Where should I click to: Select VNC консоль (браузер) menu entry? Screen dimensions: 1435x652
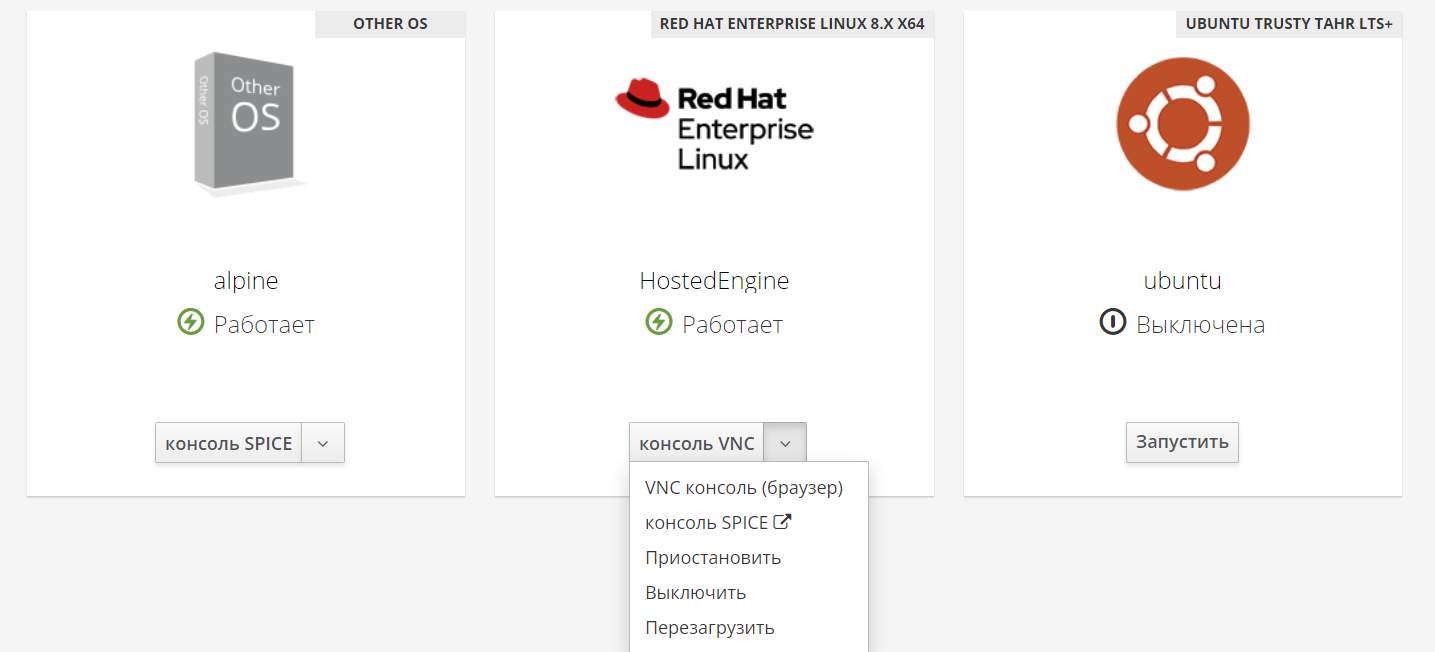click(x=749, y=488)
